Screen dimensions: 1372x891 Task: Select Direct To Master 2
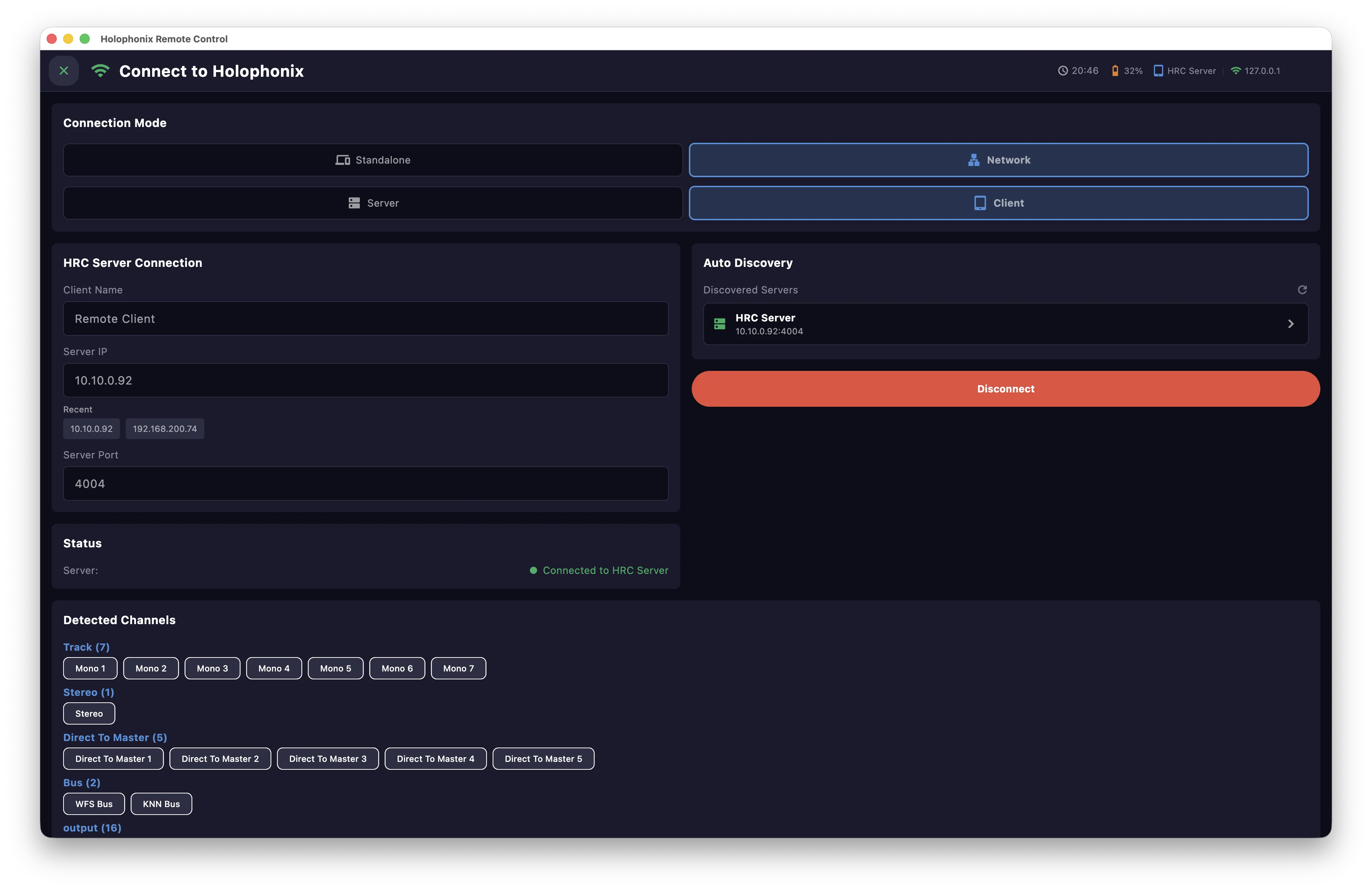click(220, 759)
